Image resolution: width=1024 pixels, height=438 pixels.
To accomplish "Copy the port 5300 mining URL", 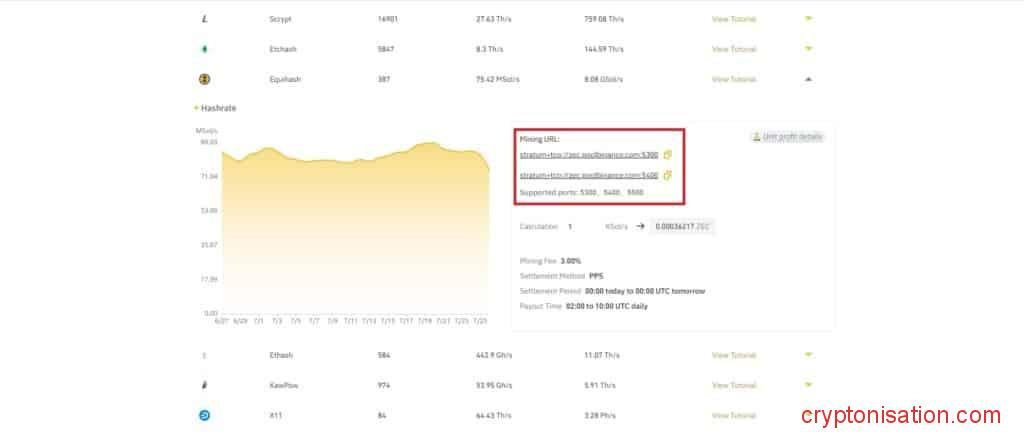I will point(668,155).
